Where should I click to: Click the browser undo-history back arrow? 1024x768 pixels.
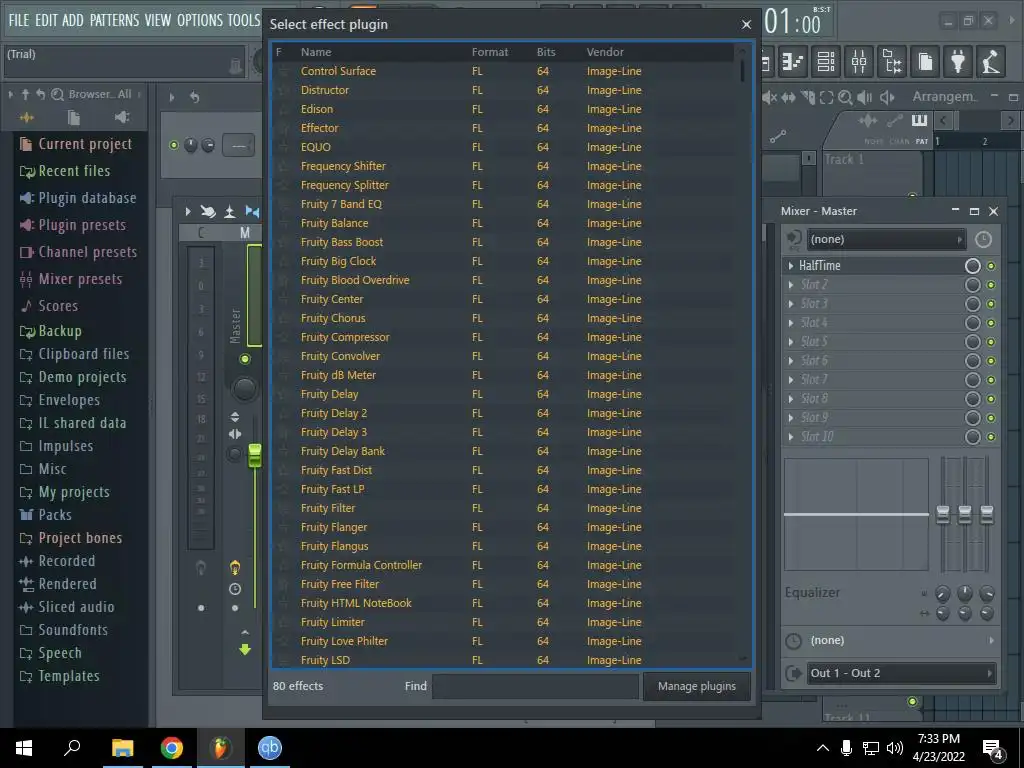(40, 95)
